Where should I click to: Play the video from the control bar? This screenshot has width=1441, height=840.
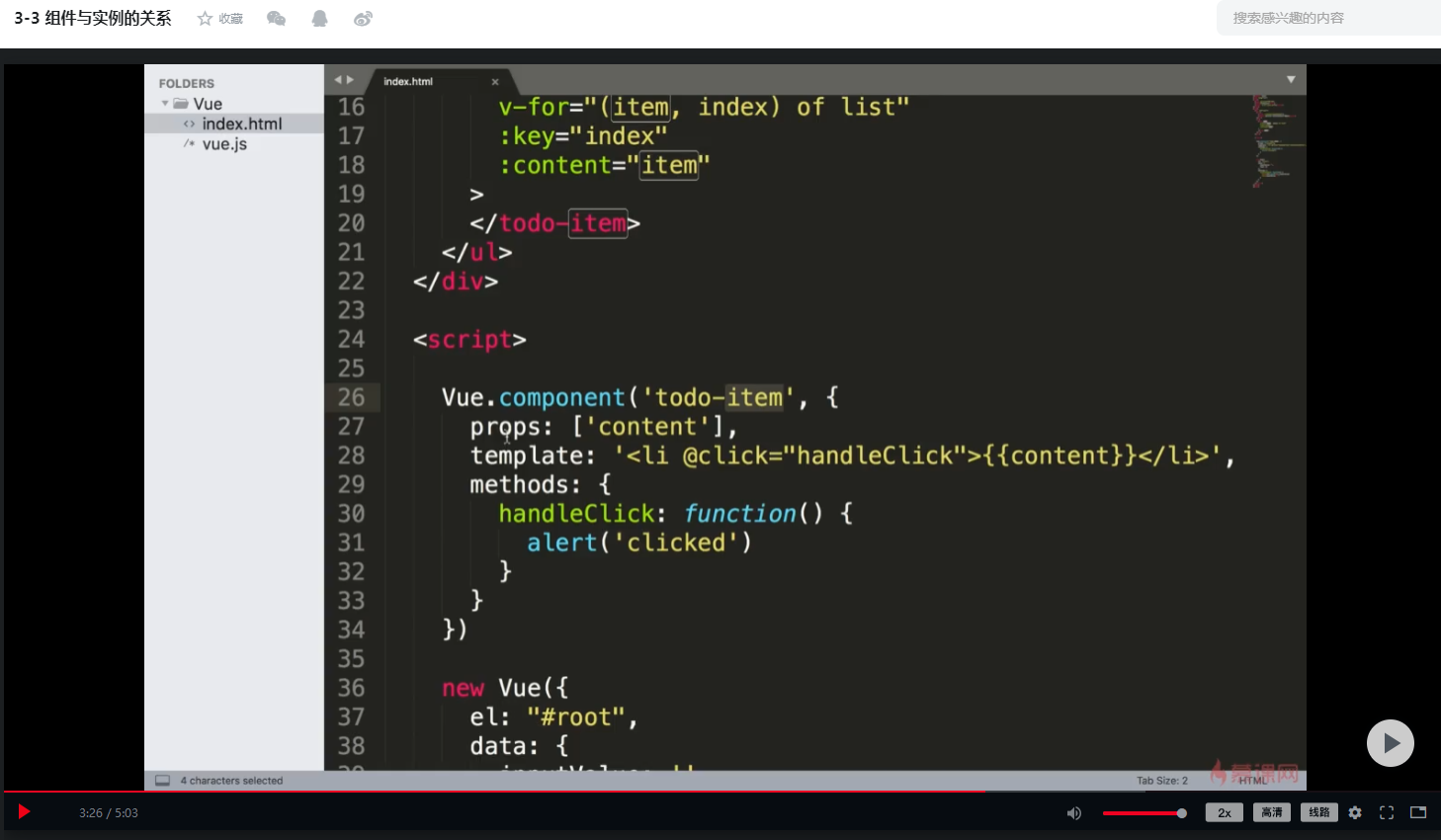click(24, 812)
